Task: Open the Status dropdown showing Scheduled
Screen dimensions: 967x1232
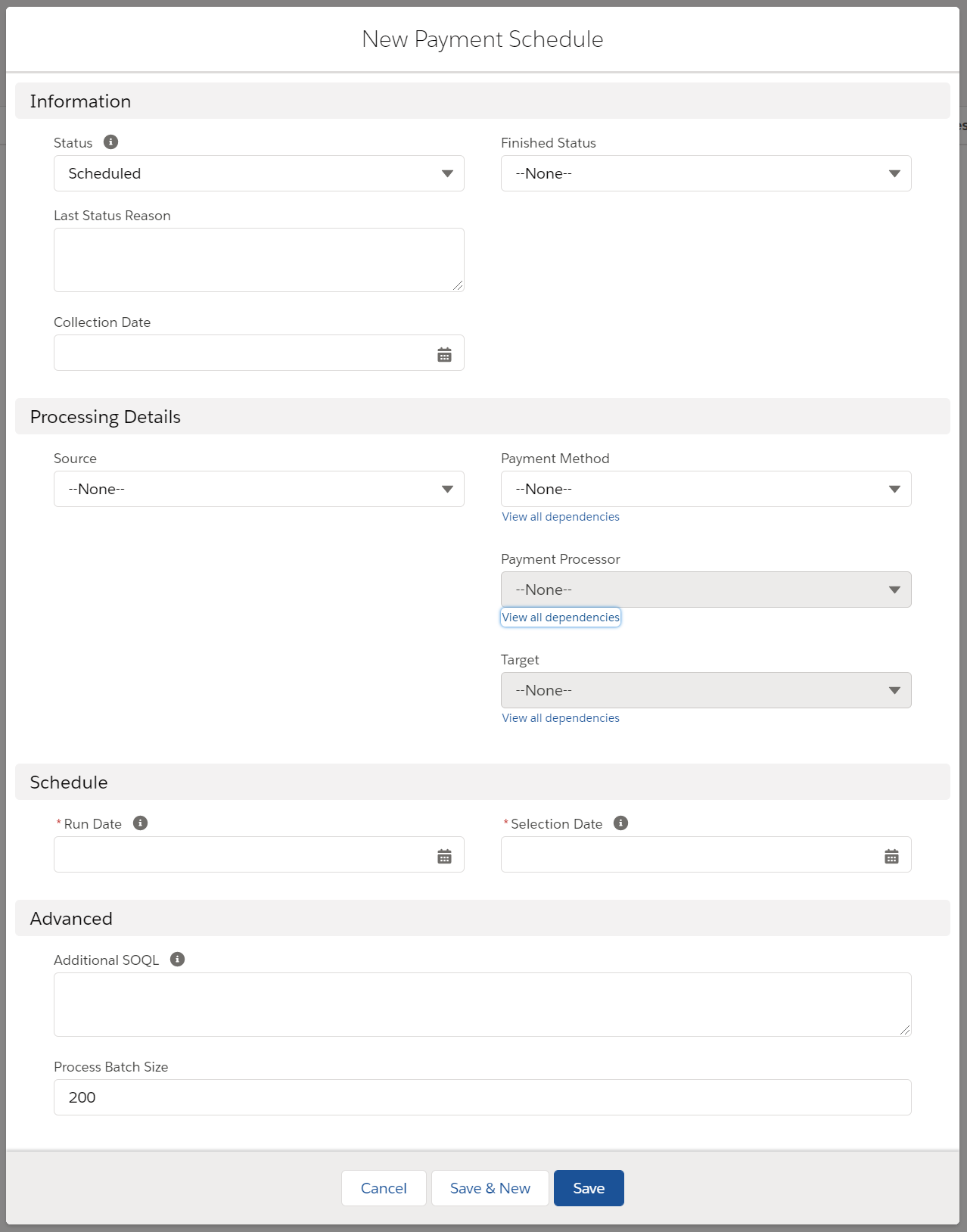Action: 259,173
